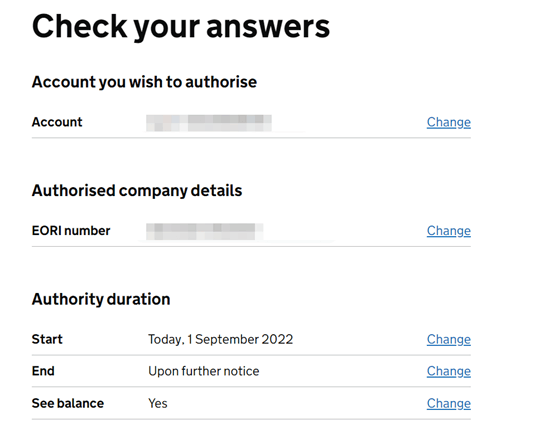Click the bold 'End' row label
This screenshot has width=554, height=435.
point(43,371)
